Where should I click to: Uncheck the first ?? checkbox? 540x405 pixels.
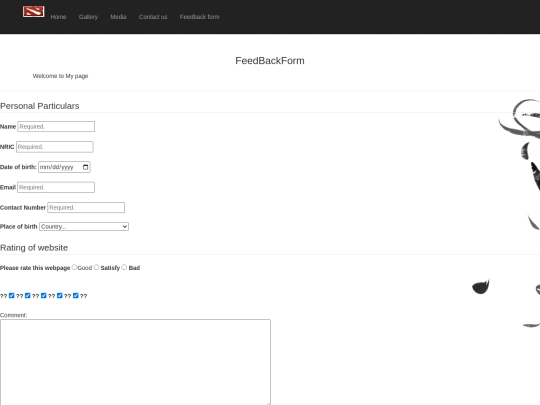12,295
